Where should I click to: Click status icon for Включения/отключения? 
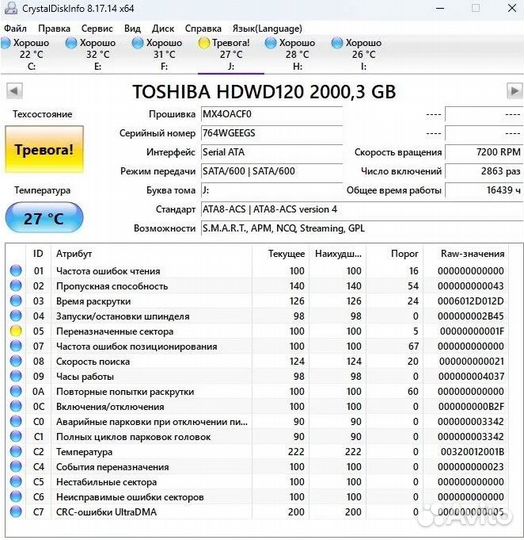tap(16, 406)
